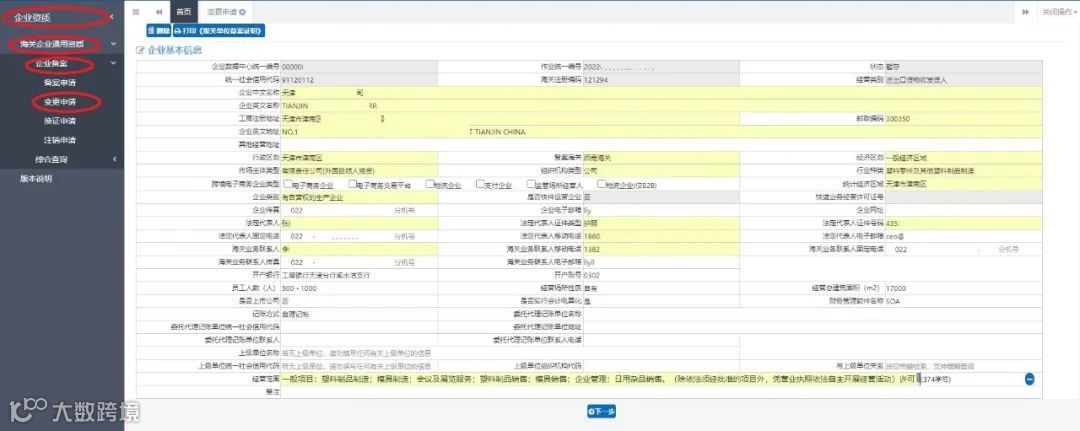Open the 经济区划 field showing 一般经济区域
The height and width of the screenshot is (431, 1080).
tap(963, 158)
